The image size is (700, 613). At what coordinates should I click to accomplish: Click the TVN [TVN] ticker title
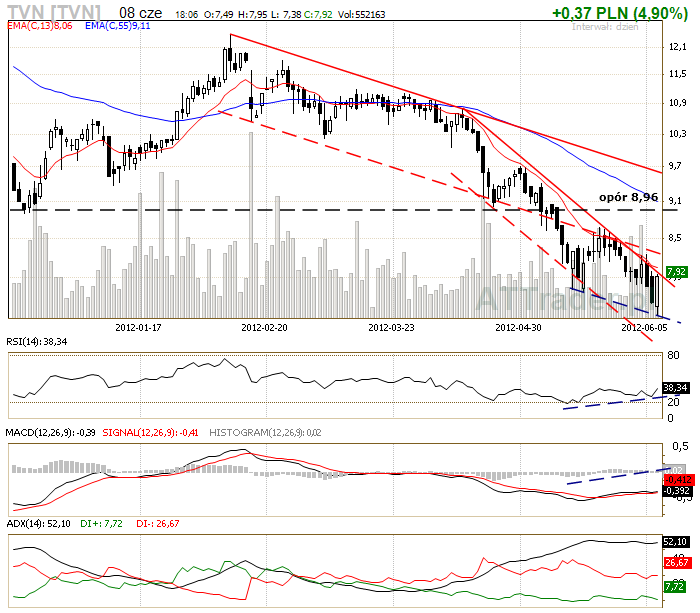tap(54, 12)
